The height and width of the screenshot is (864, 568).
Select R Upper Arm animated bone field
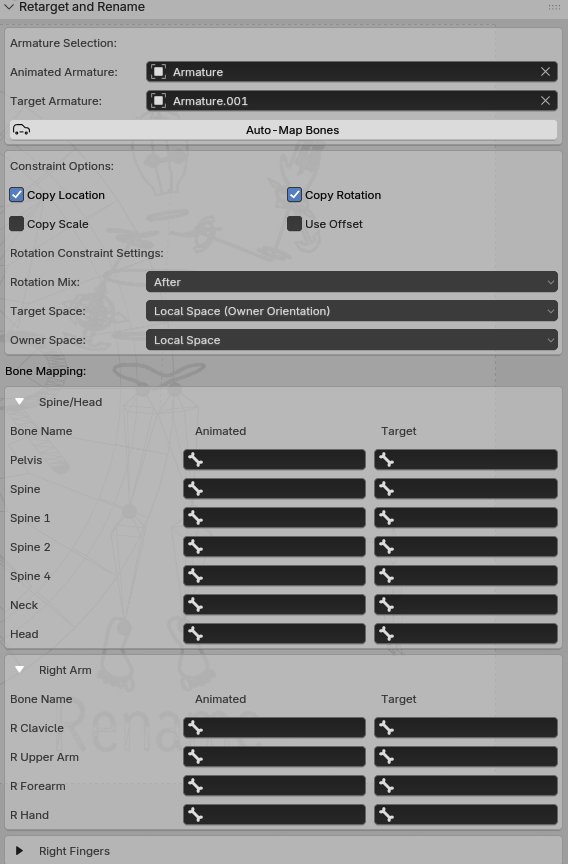[x=274, y=757]
